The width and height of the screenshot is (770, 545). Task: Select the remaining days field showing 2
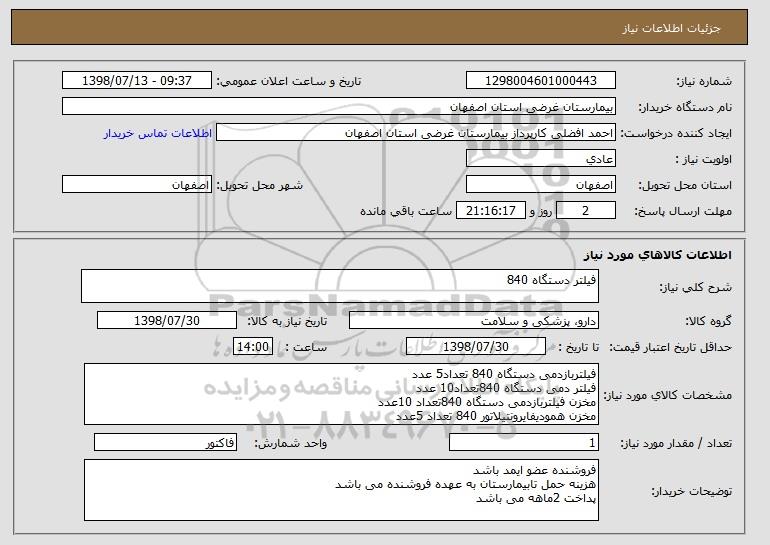pyautogui.click(x=585, y=211)
